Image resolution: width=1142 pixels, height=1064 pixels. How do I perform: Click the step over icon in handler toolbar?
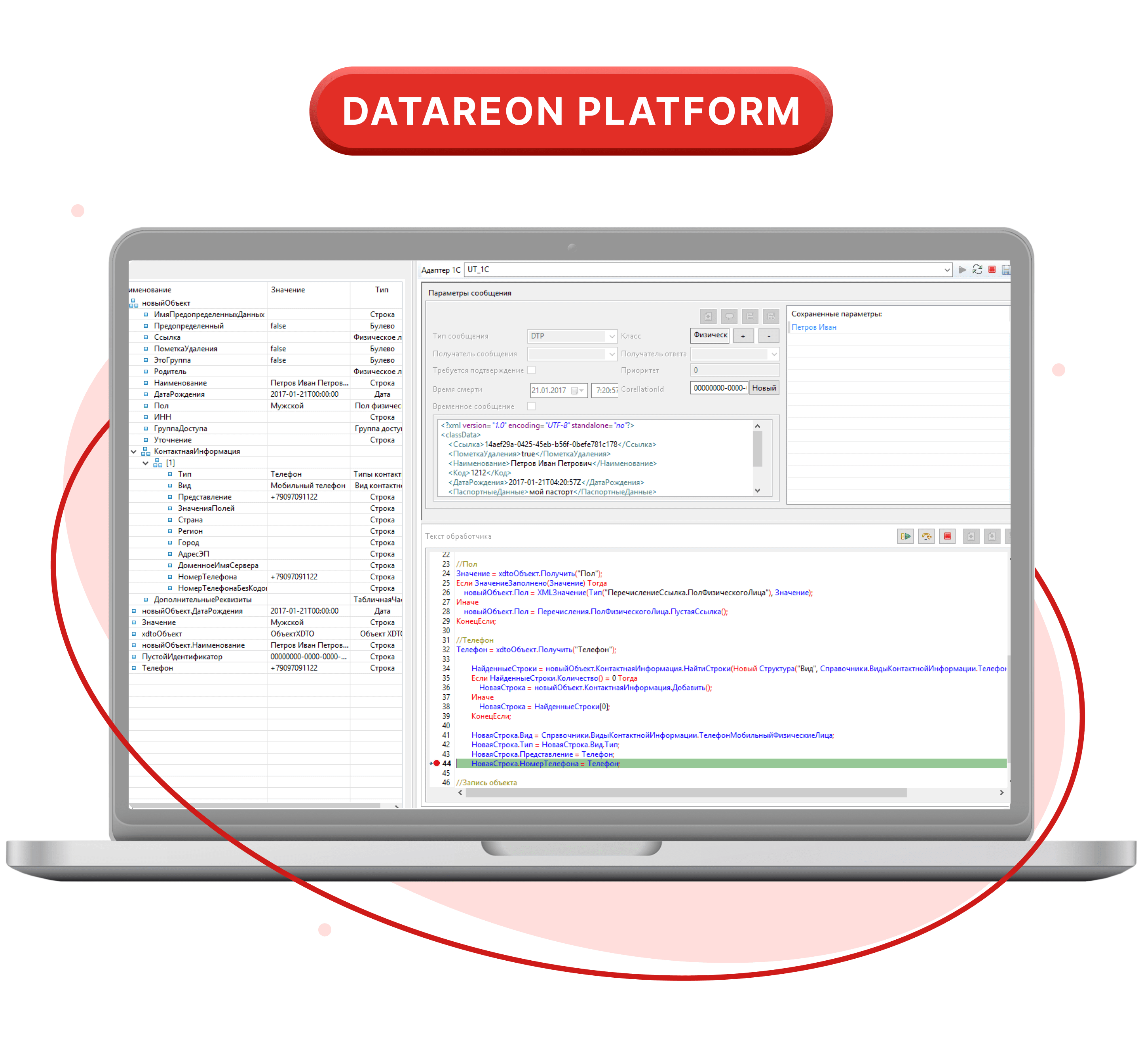click(927, 536)
